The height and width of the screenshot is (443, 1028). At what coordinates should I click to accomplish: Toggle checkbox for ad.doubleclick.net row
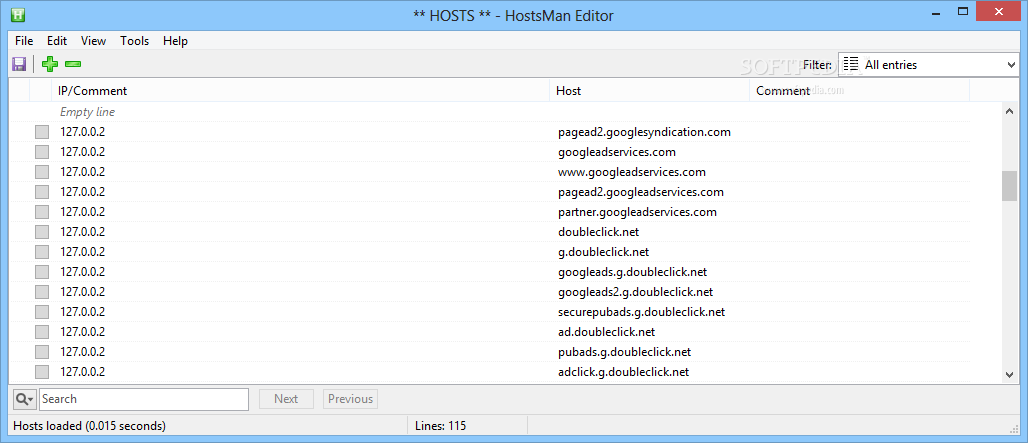pyautogui.click(x=42, y=332)
